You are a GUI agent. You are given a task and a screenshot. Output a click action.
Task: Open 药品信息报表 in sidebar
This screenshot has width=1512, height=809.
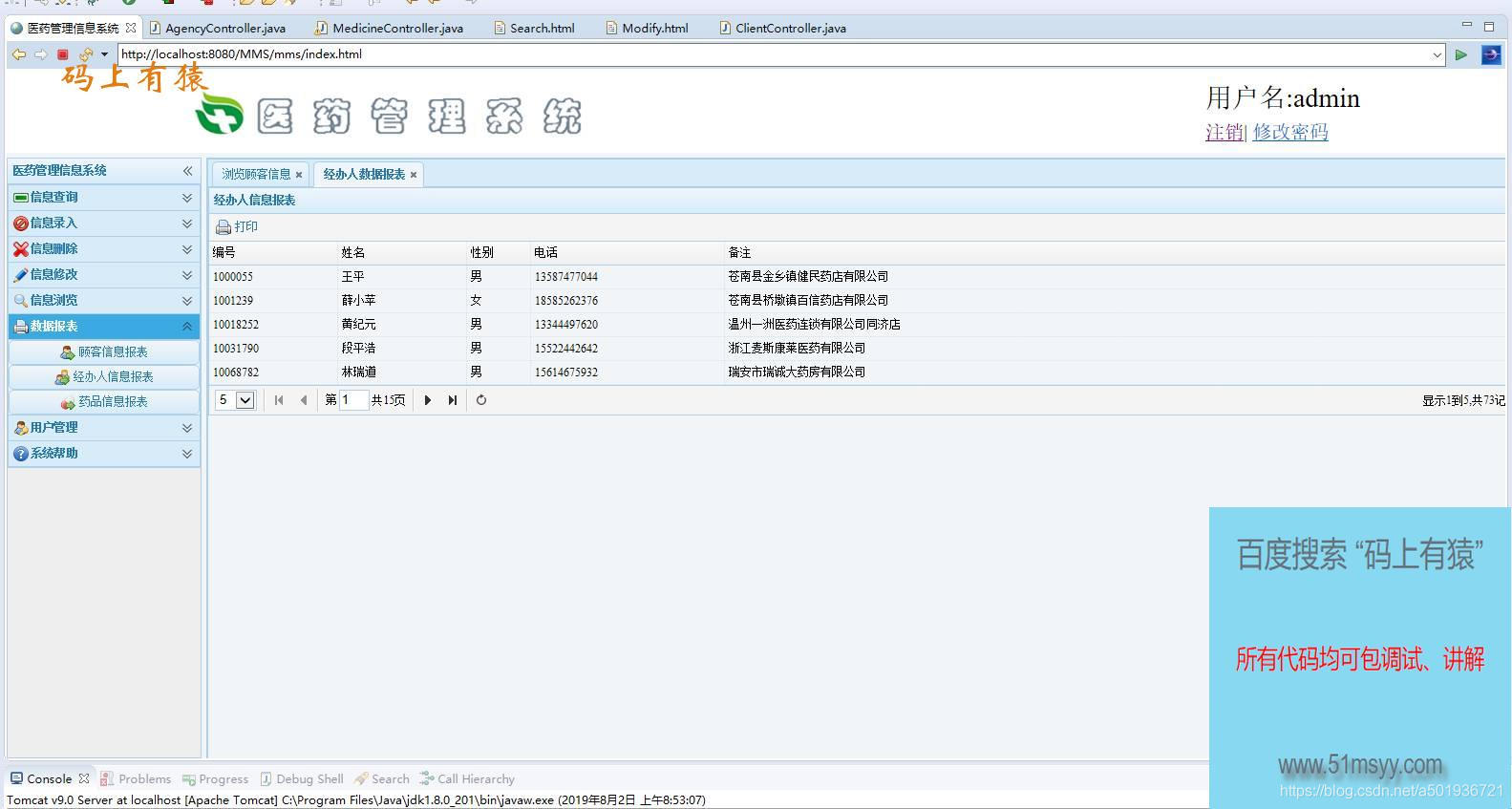[x=104, y=402]
